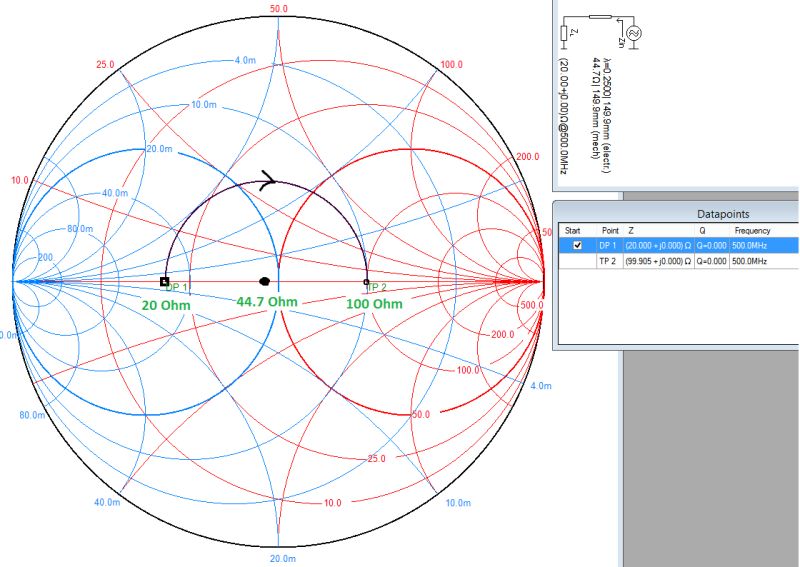Click the blue 20.0m label in upper left
800x567 pixels.
click(x=160, y=149)
